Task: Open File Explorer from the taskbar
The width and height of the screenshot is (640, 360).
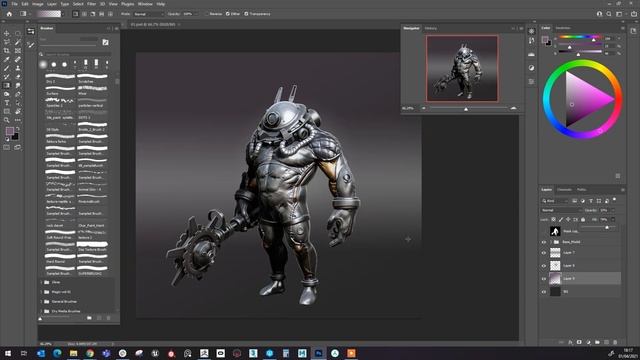Action: click(73, 353)
